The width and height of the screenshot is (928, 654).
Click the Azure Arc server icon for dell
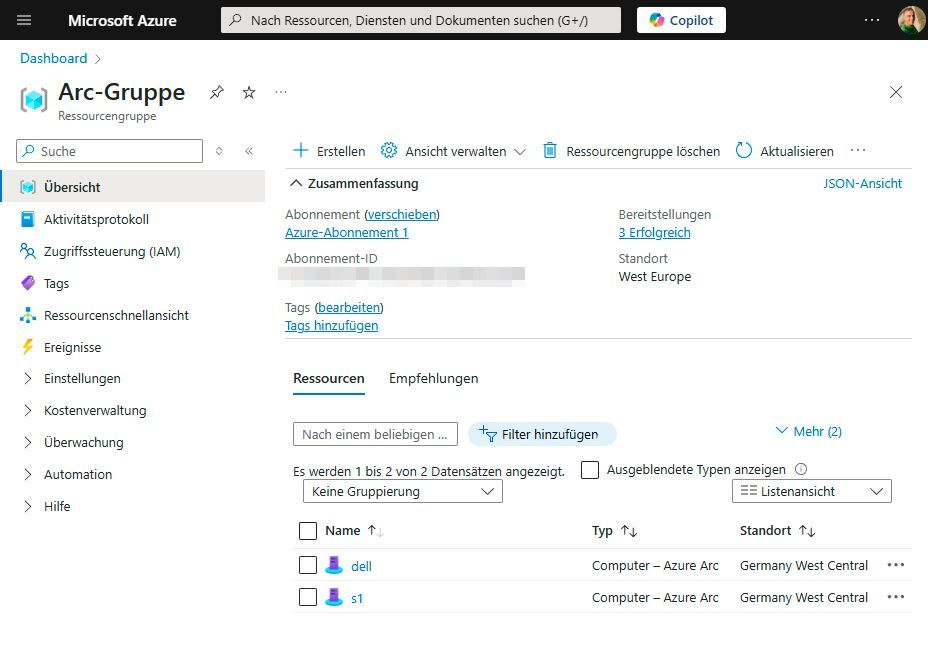click(334, 565)
